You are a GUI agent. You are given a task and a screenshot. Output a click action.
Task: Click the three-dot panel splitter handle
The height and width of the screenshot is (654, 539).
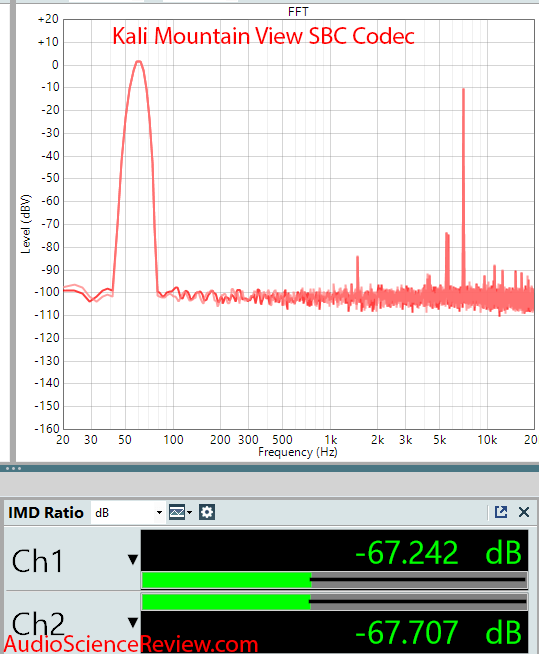coord(13,468)
